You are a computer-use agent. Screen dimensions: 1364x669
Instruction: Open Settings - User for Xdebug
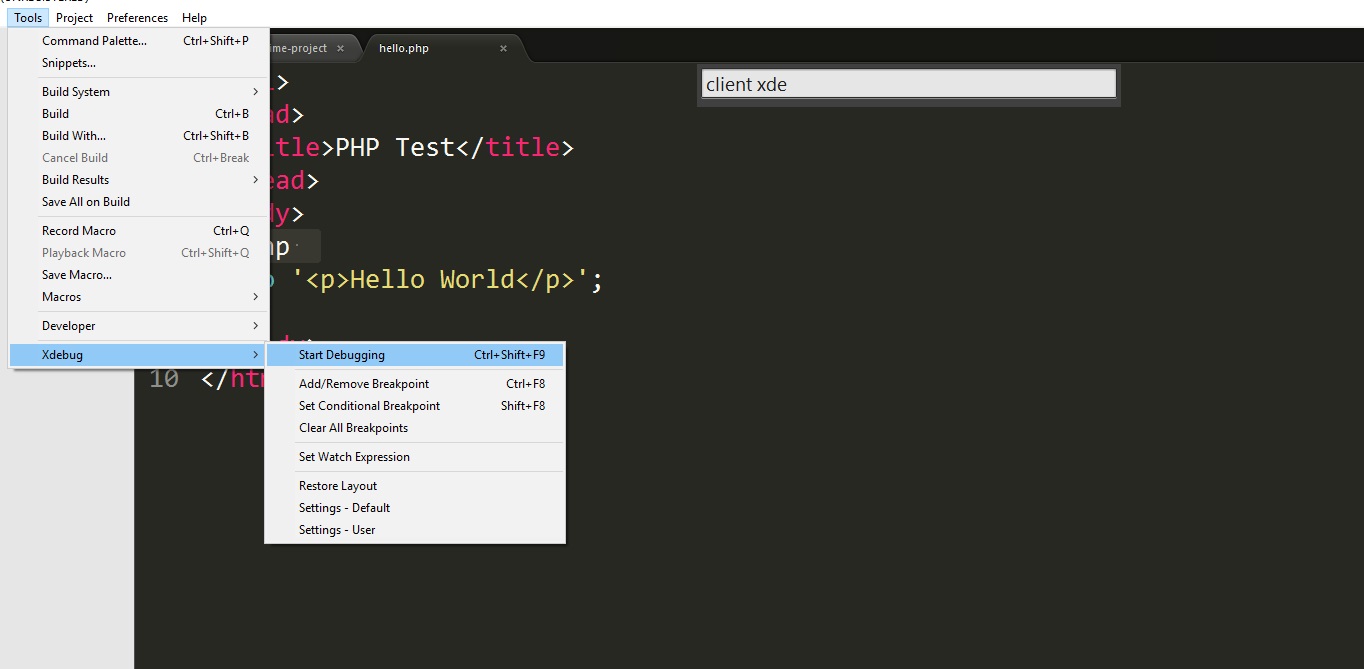[336, 530]
